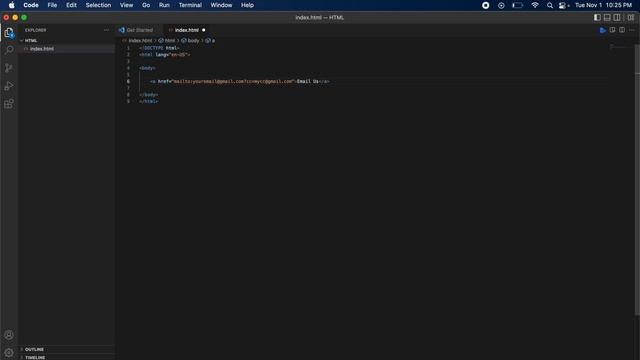Expand the TIMELINE section

coord(67,357)
